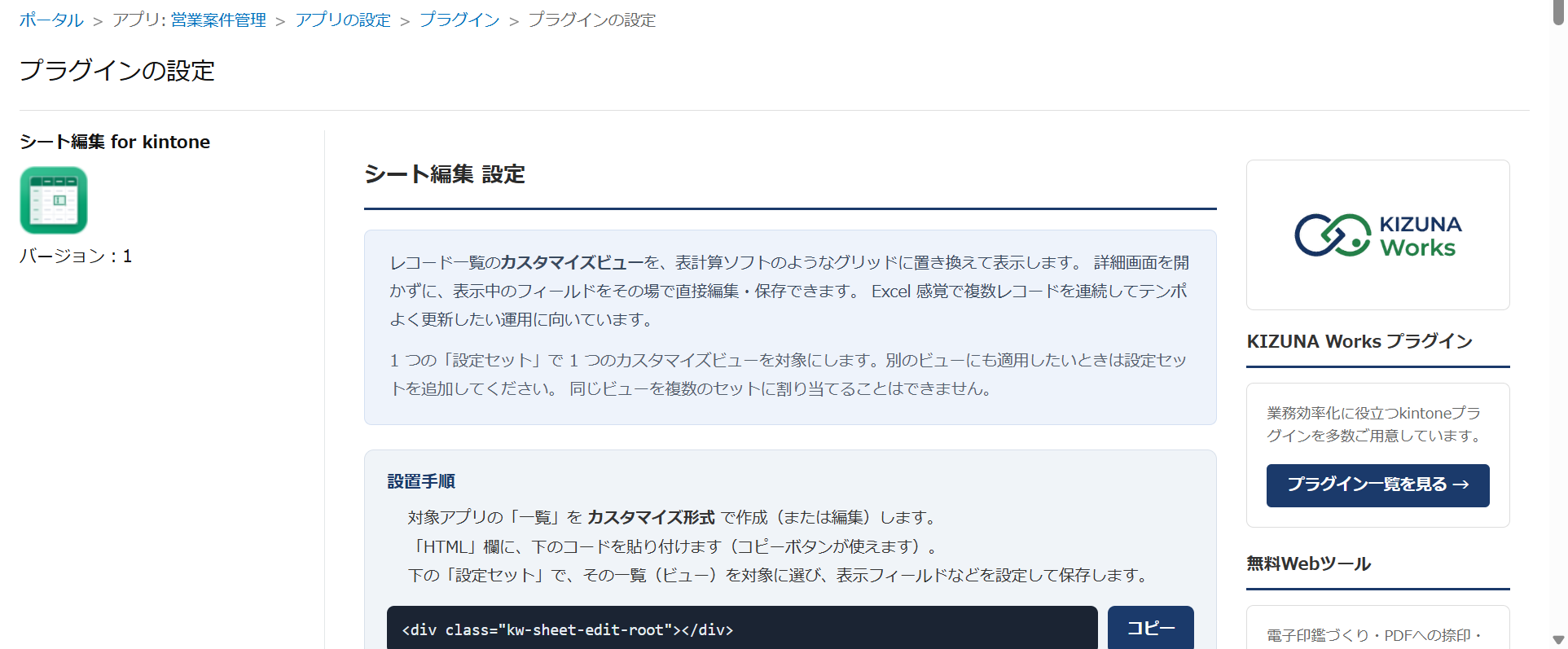
Task: Go to 営業案件管理 app breadcrumb
Action: [x=218, y=20]
